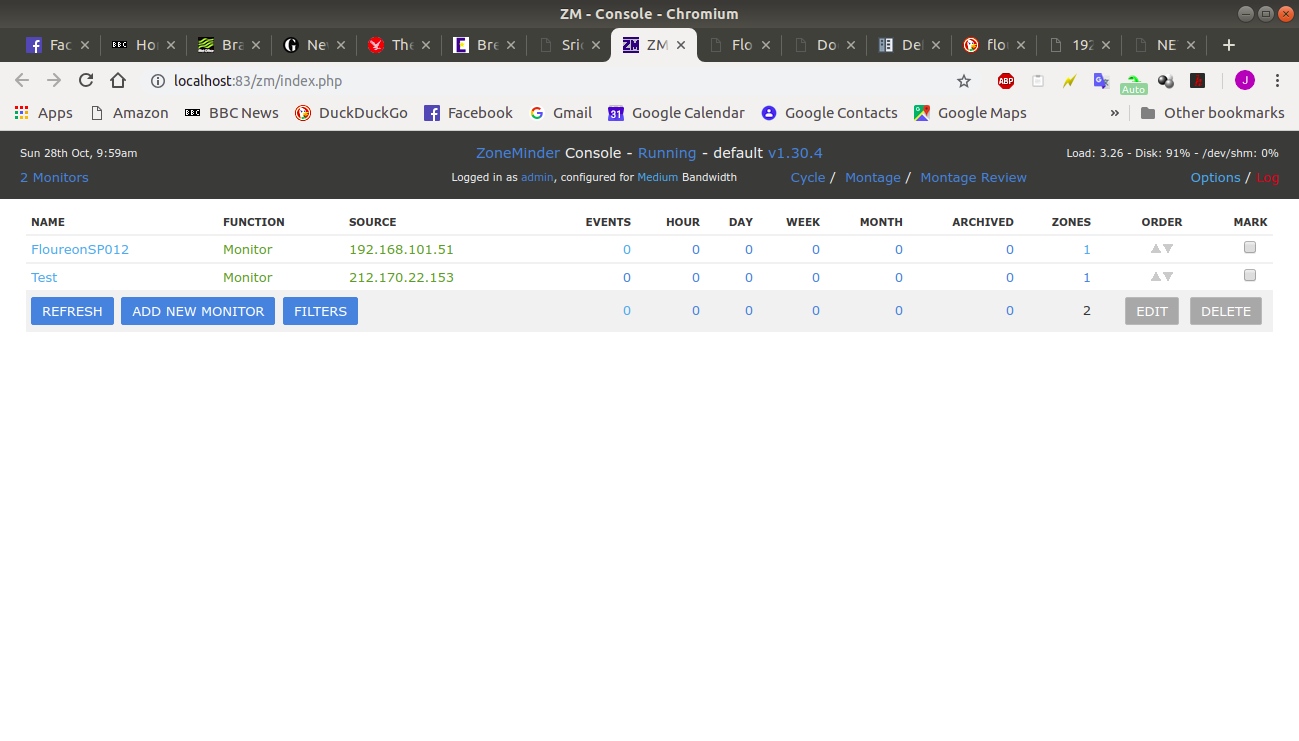The image size is (1299, 741).
Task: Mark the FloureonSP012 monitor checkbox
Action: pyautogui.click(x=1250, y=248)
